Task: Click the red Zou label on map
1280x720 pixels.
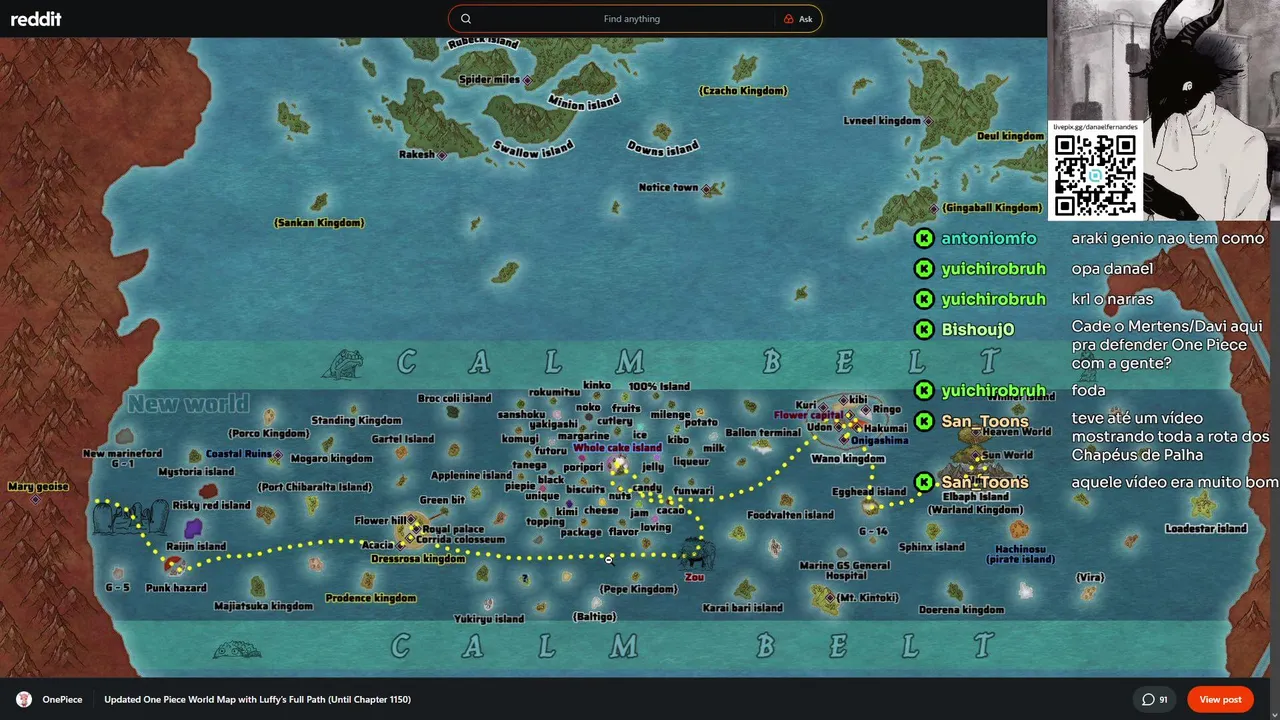Action: click(x=694, y=577)
